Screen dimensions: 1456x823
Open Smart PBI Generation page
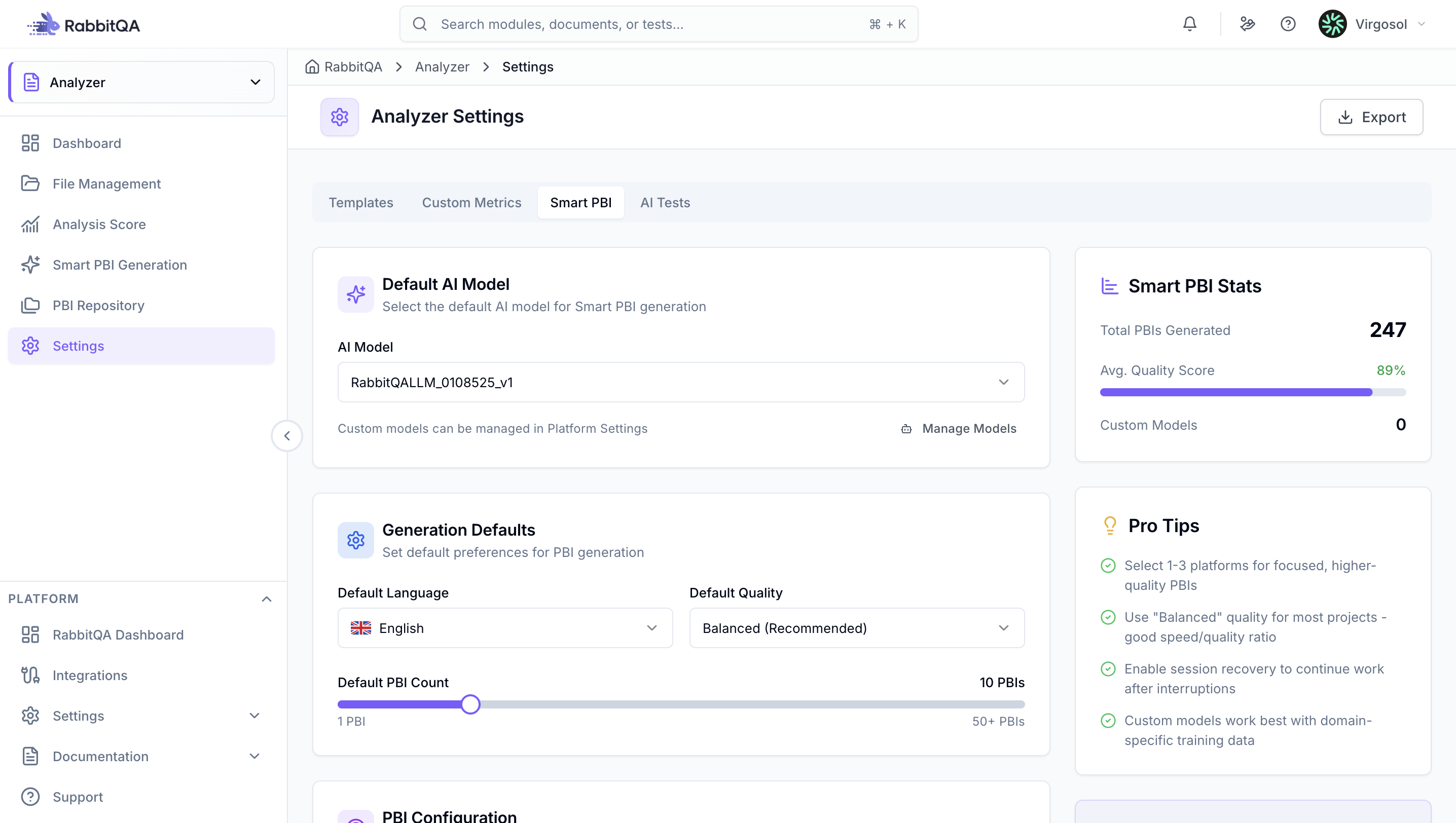[x=141, y=265]
